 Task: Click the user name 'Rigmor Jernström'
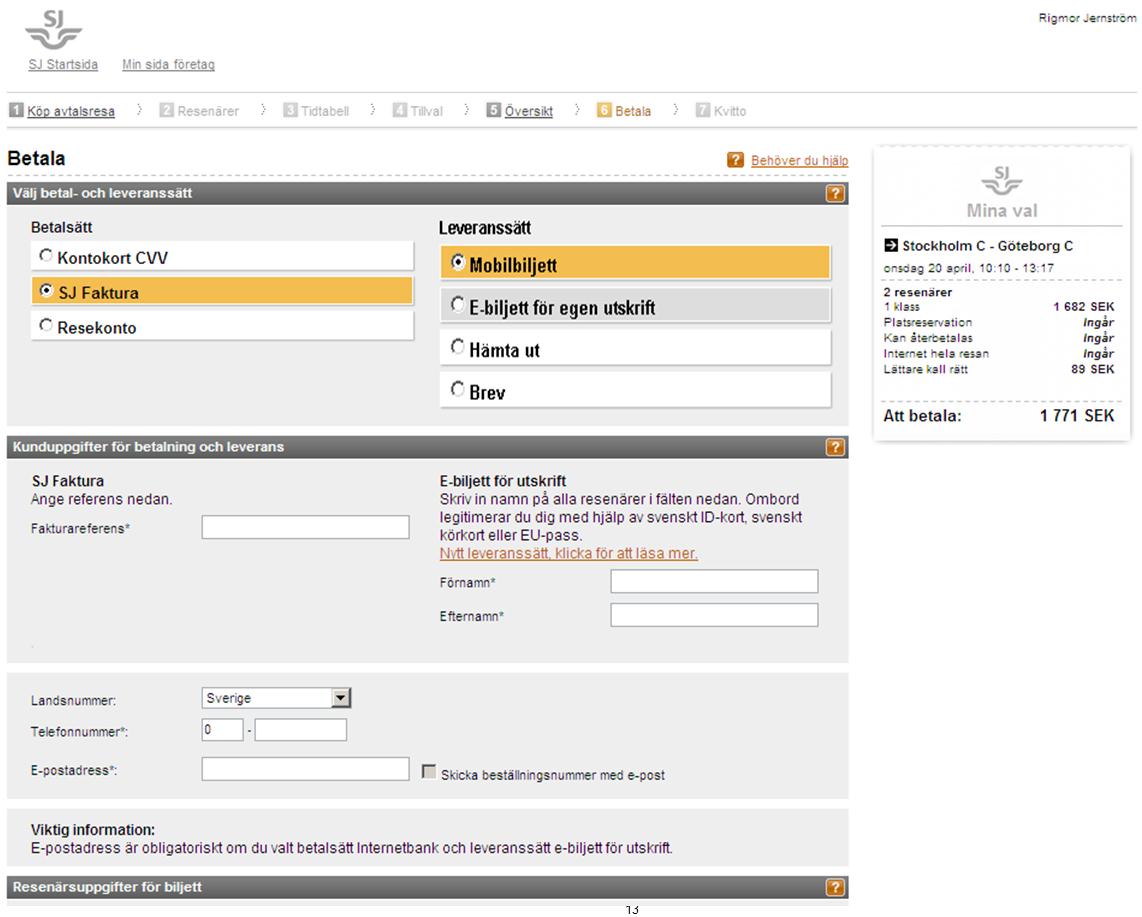1087,18
